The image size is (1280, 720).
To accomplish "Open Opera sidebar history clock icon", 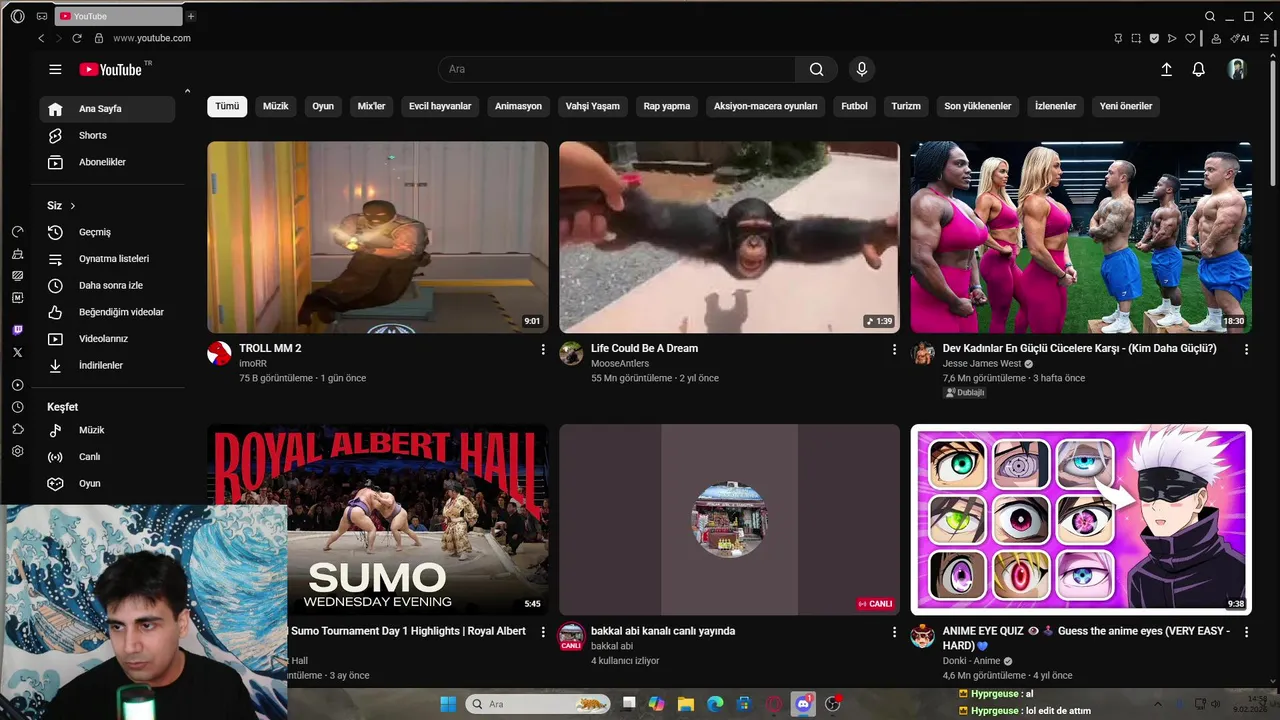I will [17, 407].
